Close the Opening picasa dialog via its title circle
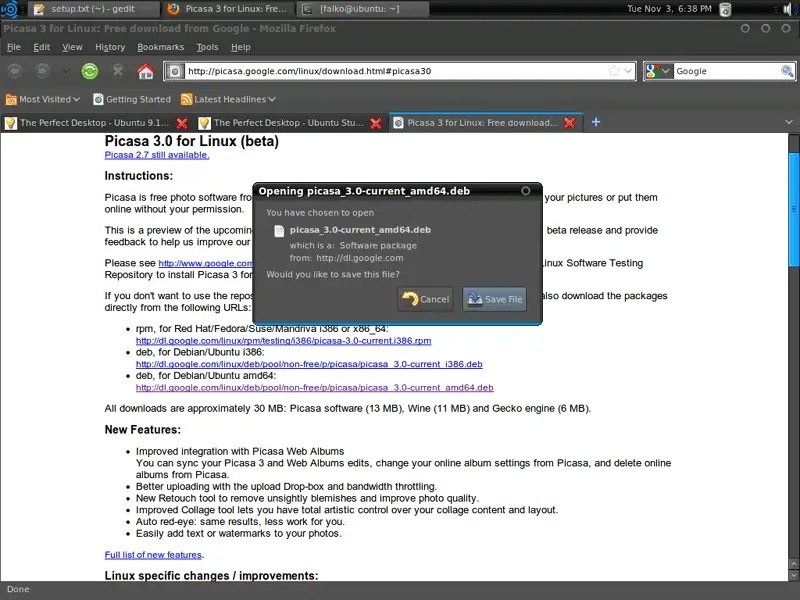 (x=526, y=191)
